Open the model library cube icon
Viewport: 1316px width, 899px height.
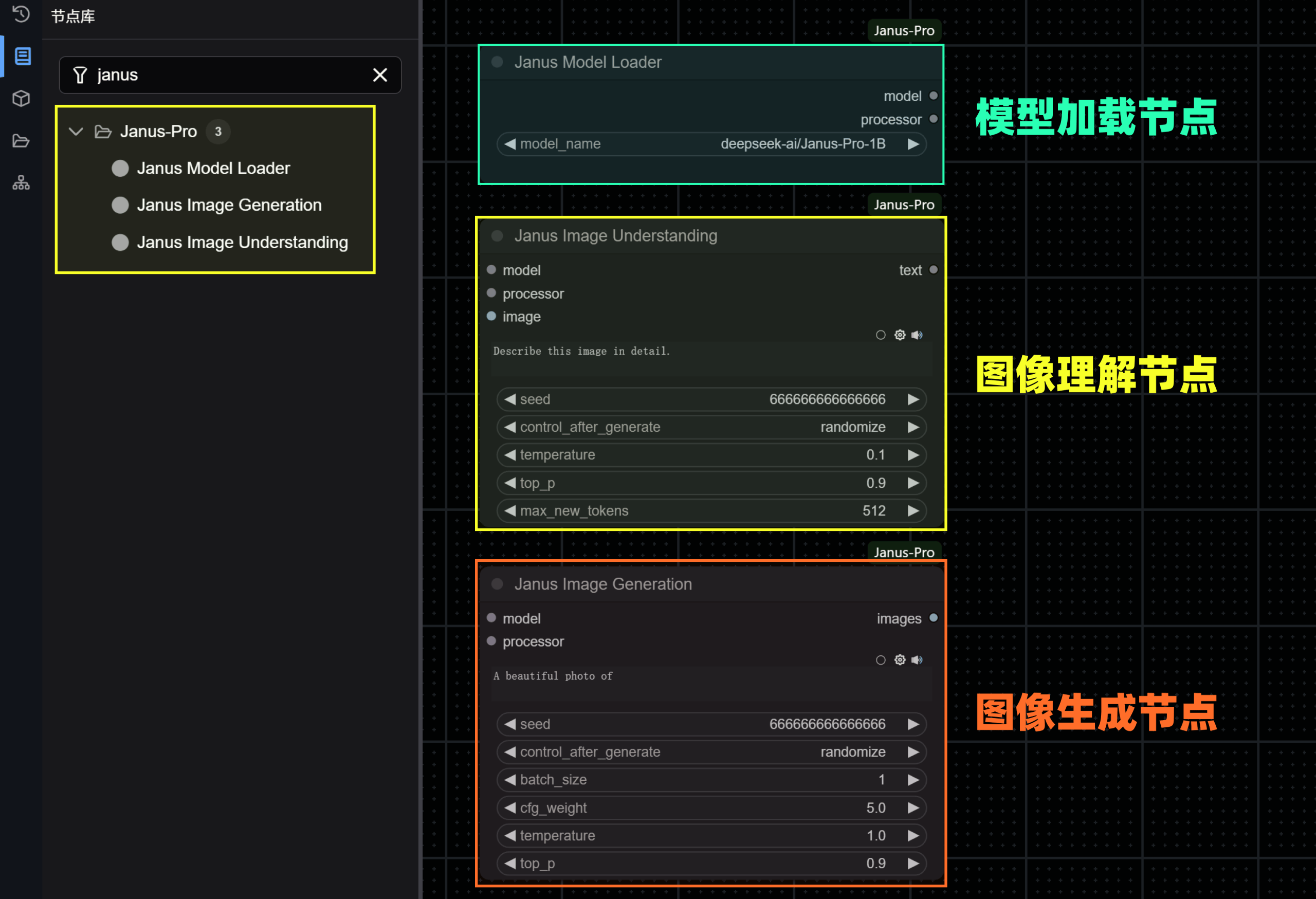click(x=21, y=99)
